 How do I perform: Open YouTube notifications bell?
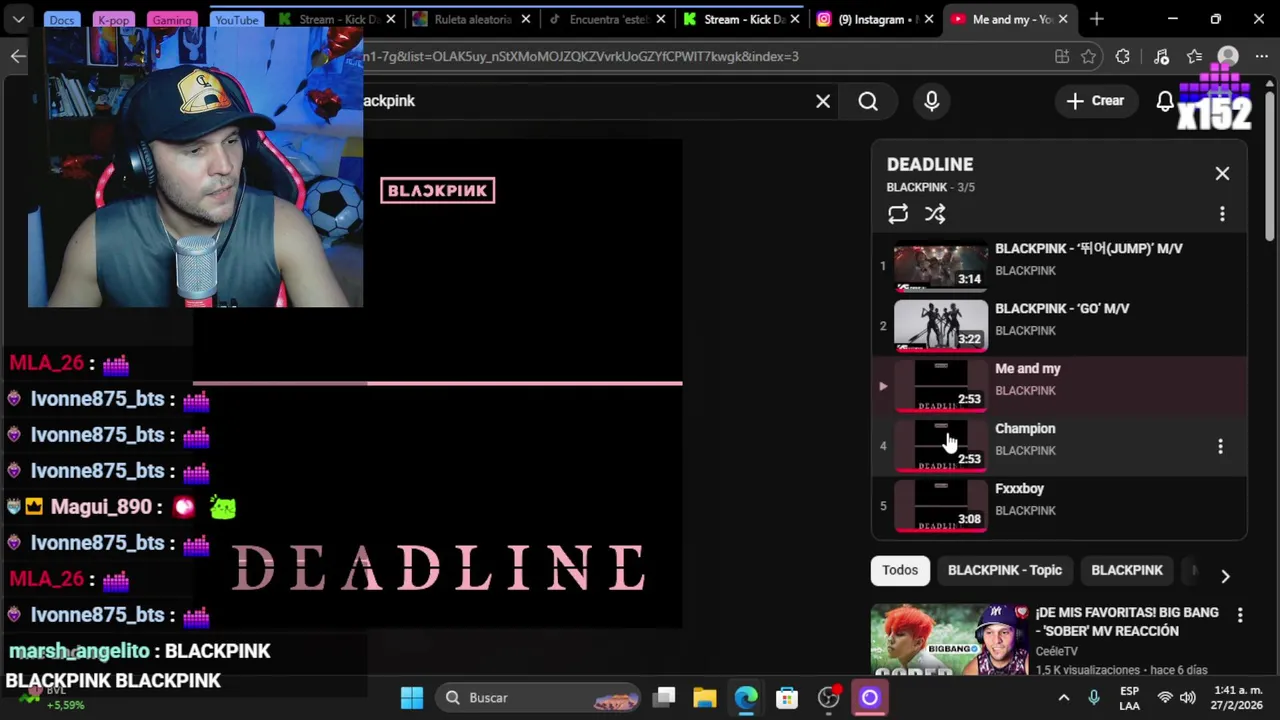1165,101
